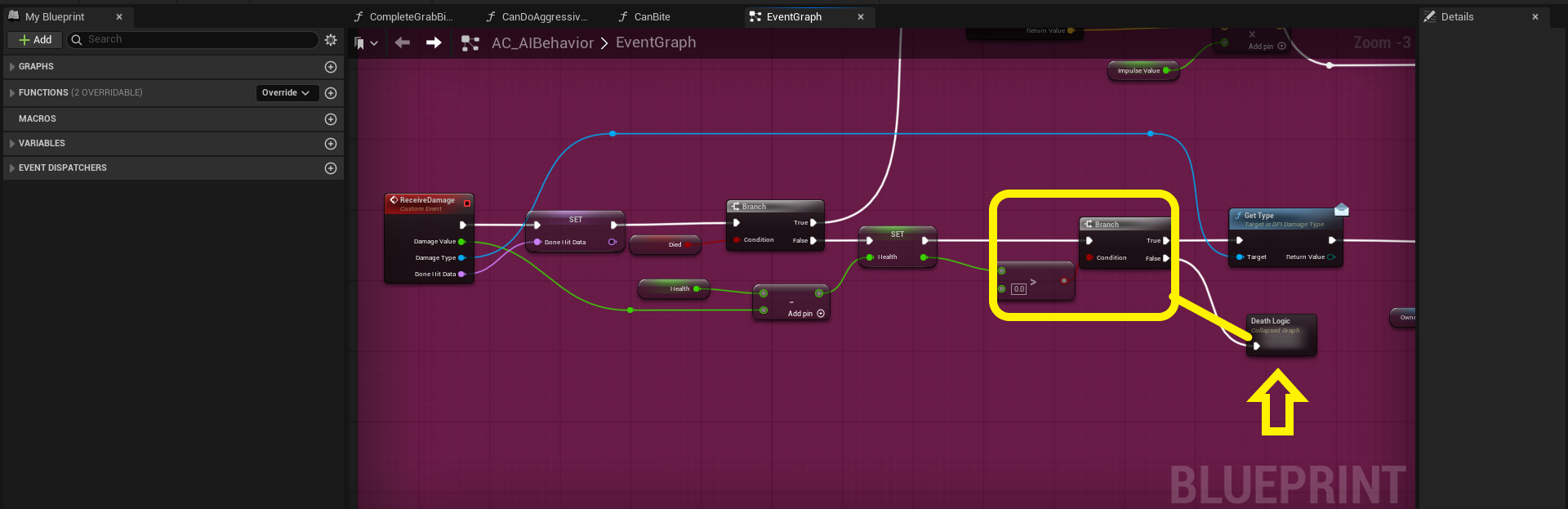Select the Death Logic collapsed graph node
This screenshot has width=1568, height=509.
point(1281,335)
